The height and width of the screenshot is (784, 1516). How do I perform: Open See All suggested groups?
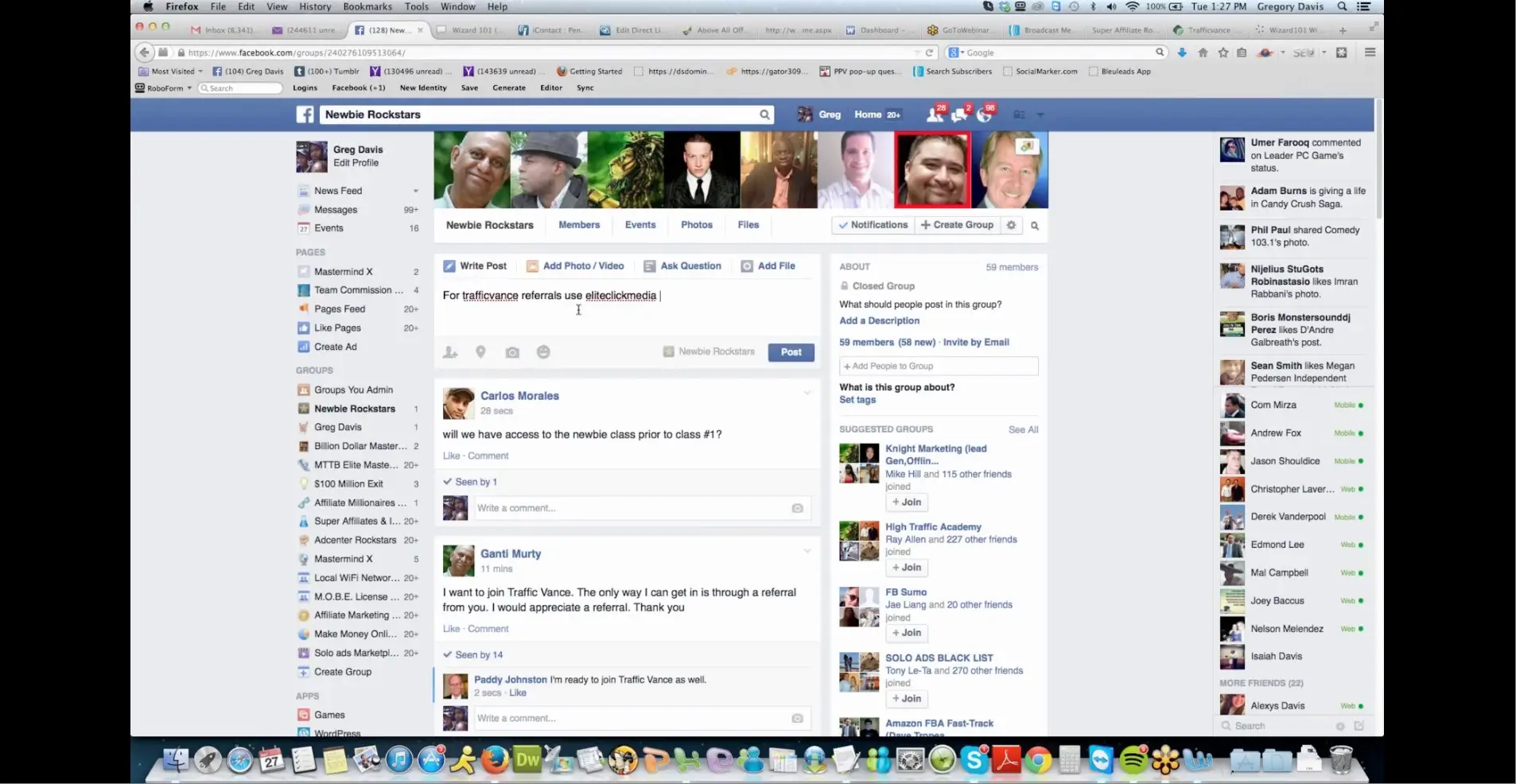point(1023,429)
